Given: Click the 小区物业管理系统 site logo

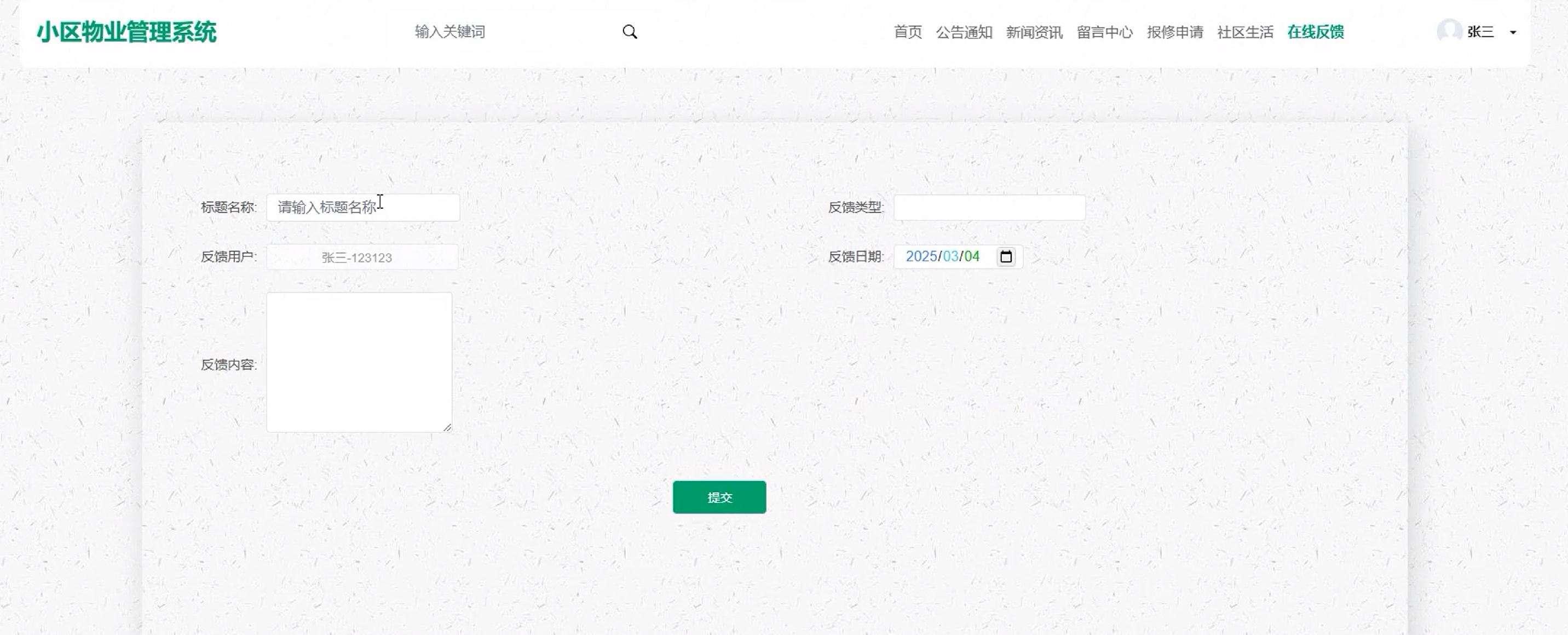Looking at the screenshot, I should click(126, 32).
